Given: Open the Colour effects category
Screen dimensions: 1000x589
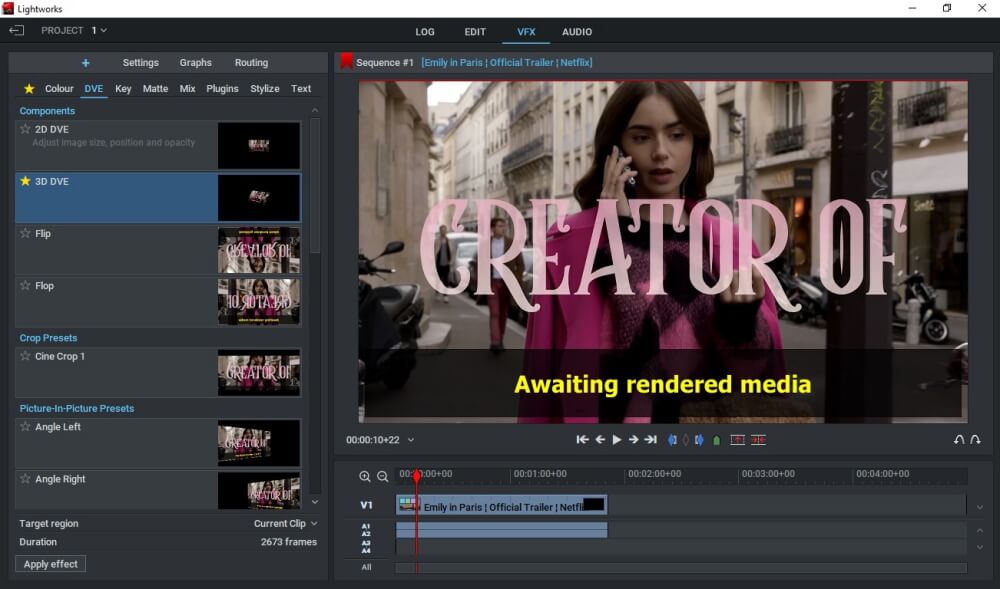Looking at the screenshot, I should coord(59,89).
